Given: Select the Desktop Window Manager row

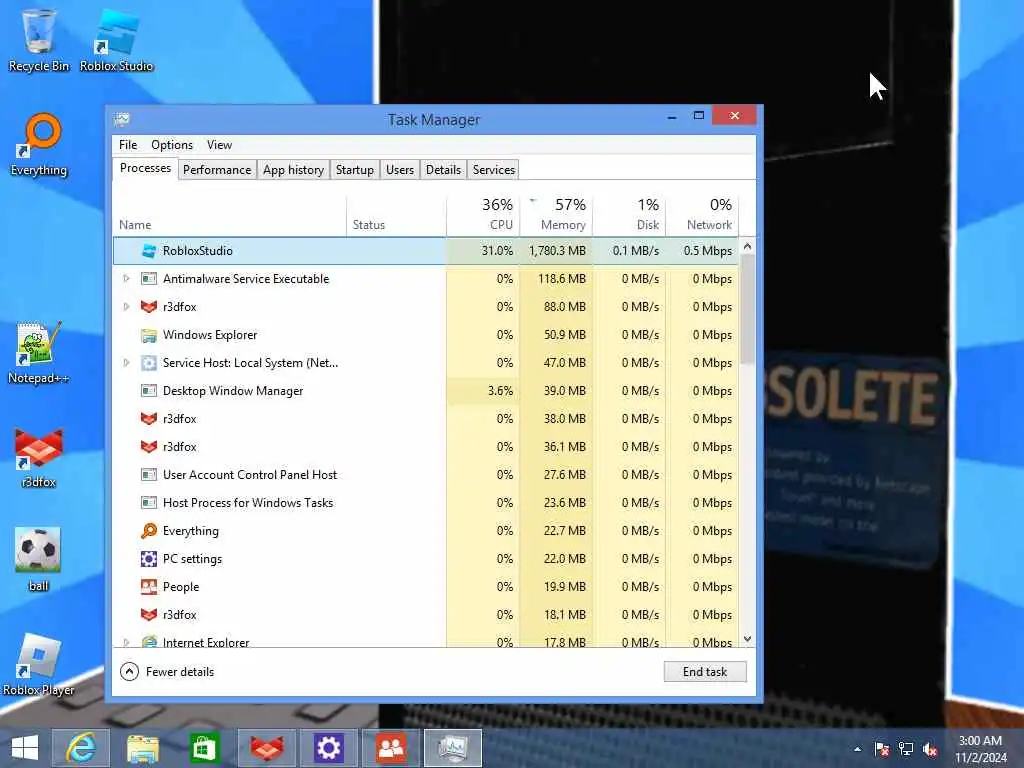Looking at the screenshot, I should 426,391.
